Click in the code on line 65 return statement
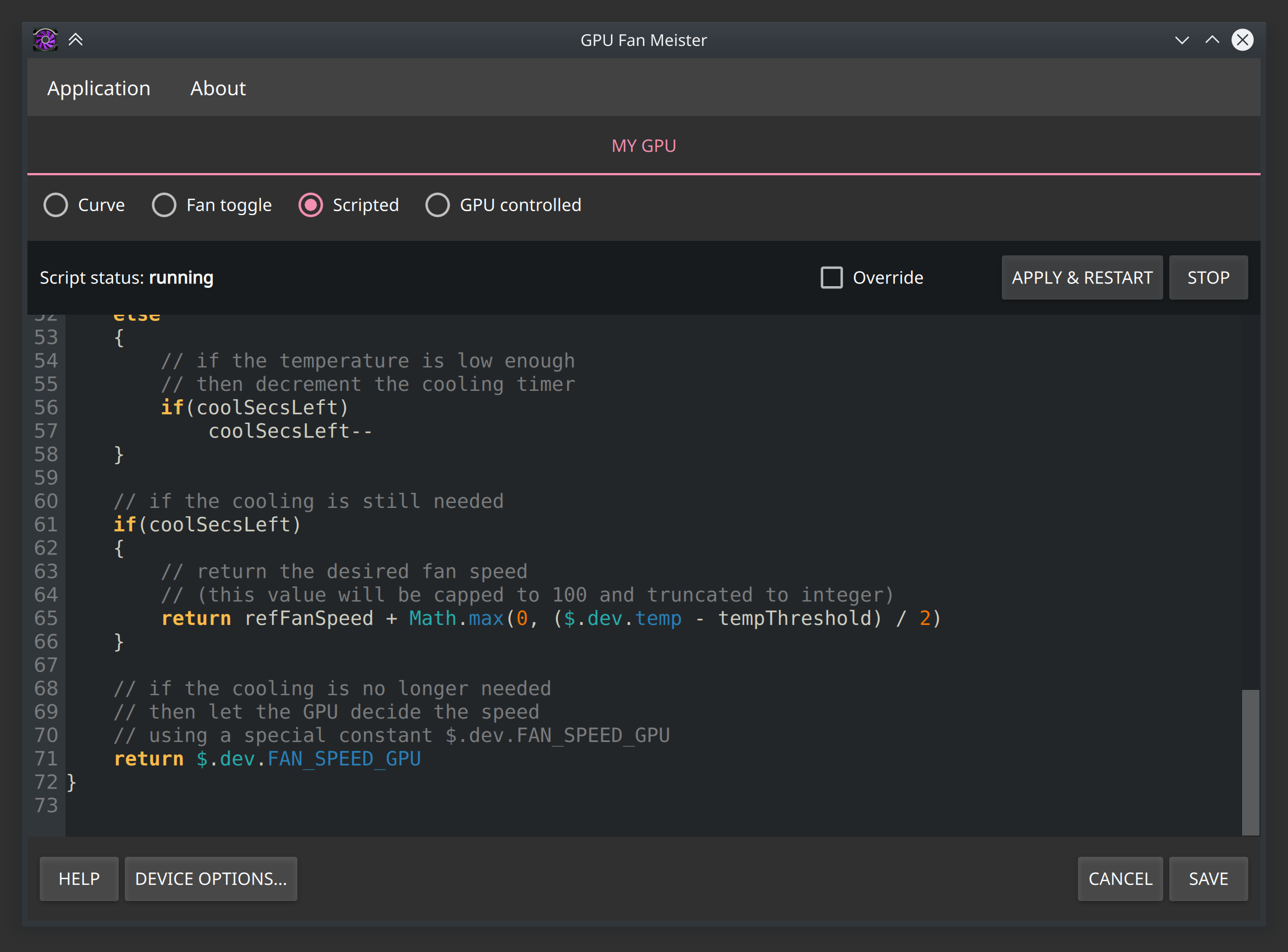 [x=551, y=618]
